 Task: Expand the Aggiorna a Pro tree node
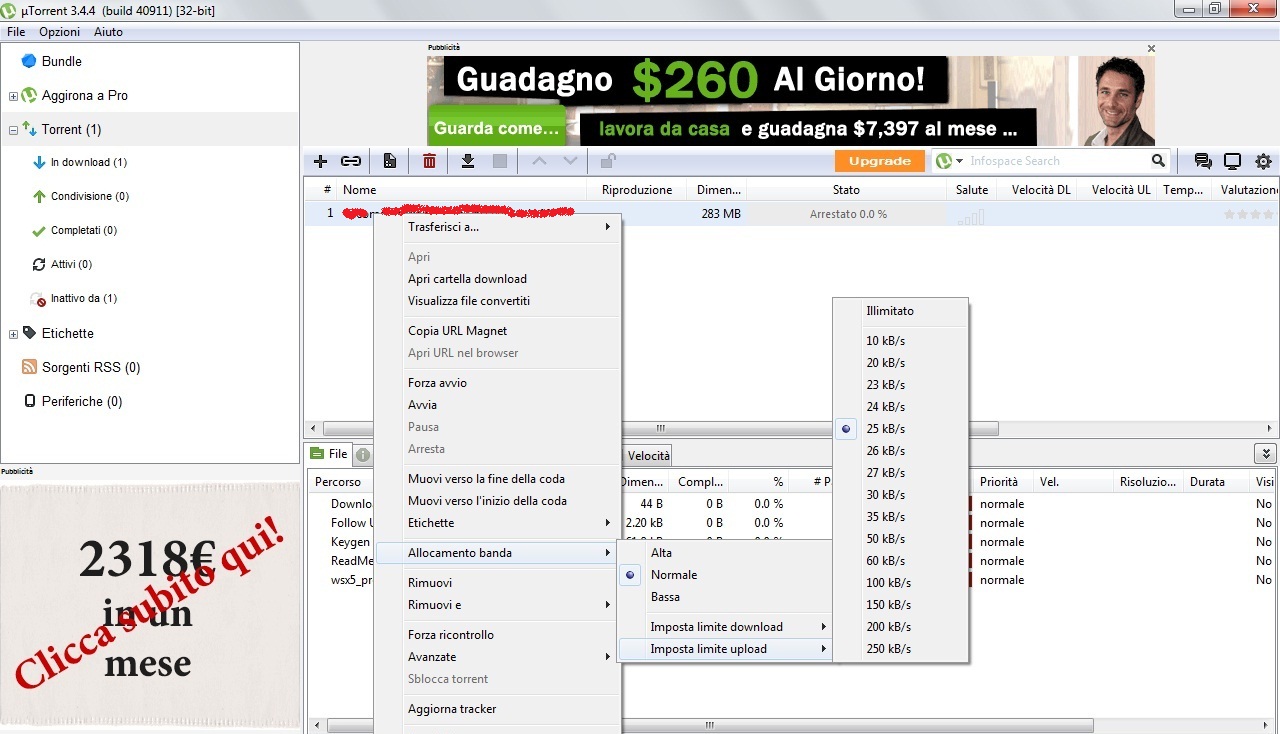(x=13, y=96)
